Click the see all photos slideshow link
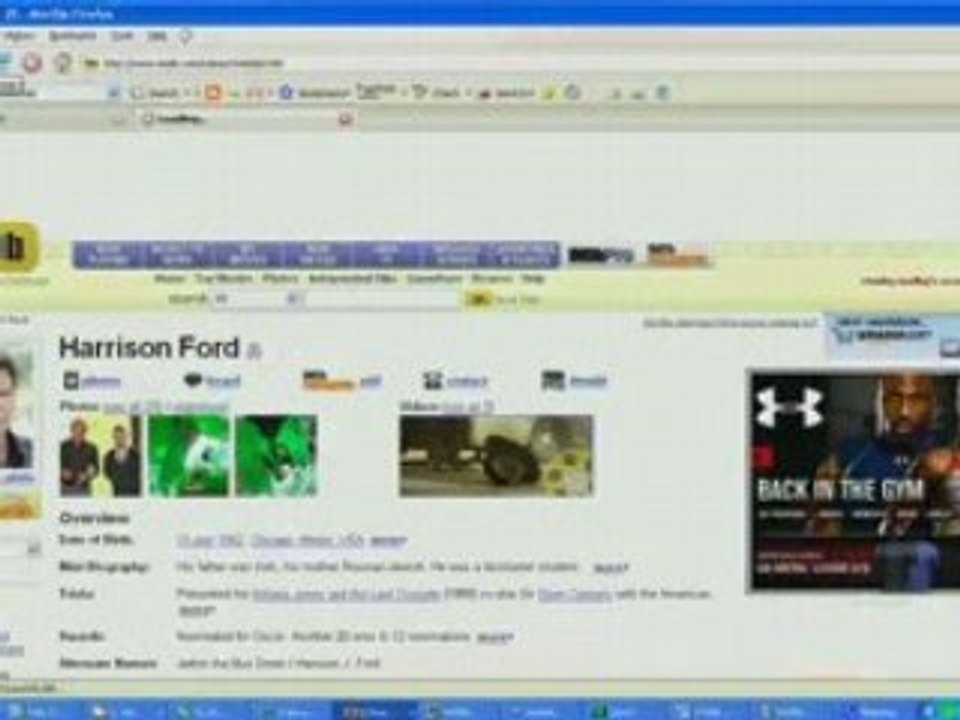Screen dimensions: 960x720 click(x=165, y=406)
